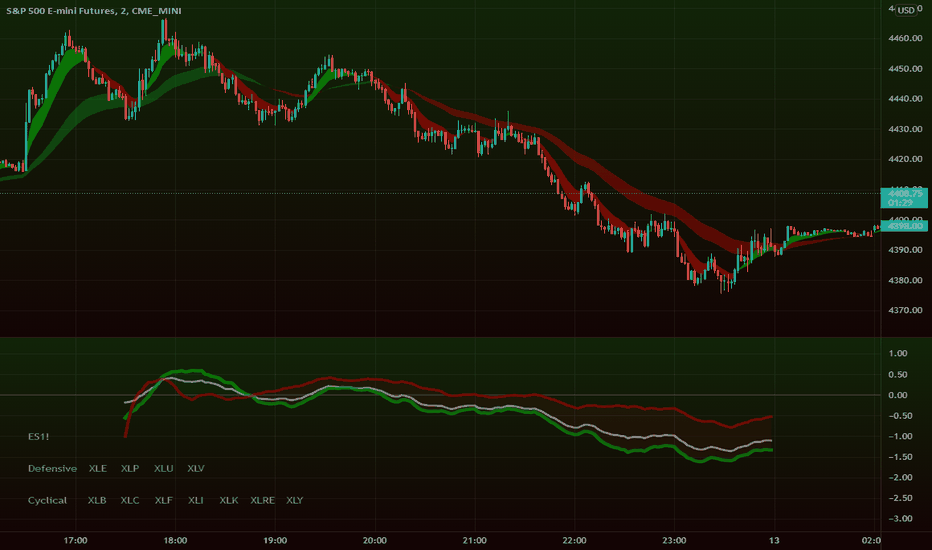This screenshot has height=550, width=932.
Task: Select the XLF sector ticker
Action: coord(164,501)
